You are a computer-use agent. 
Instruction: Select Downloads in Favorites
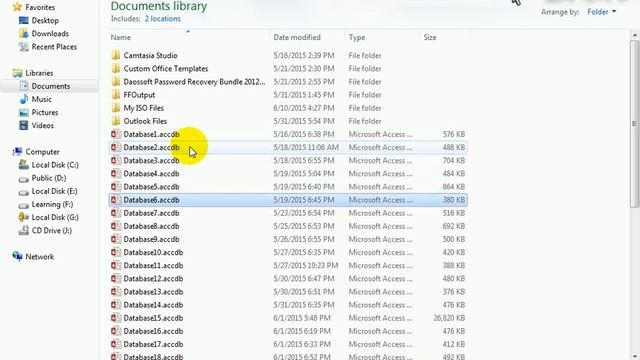click(x=50, y=33)
